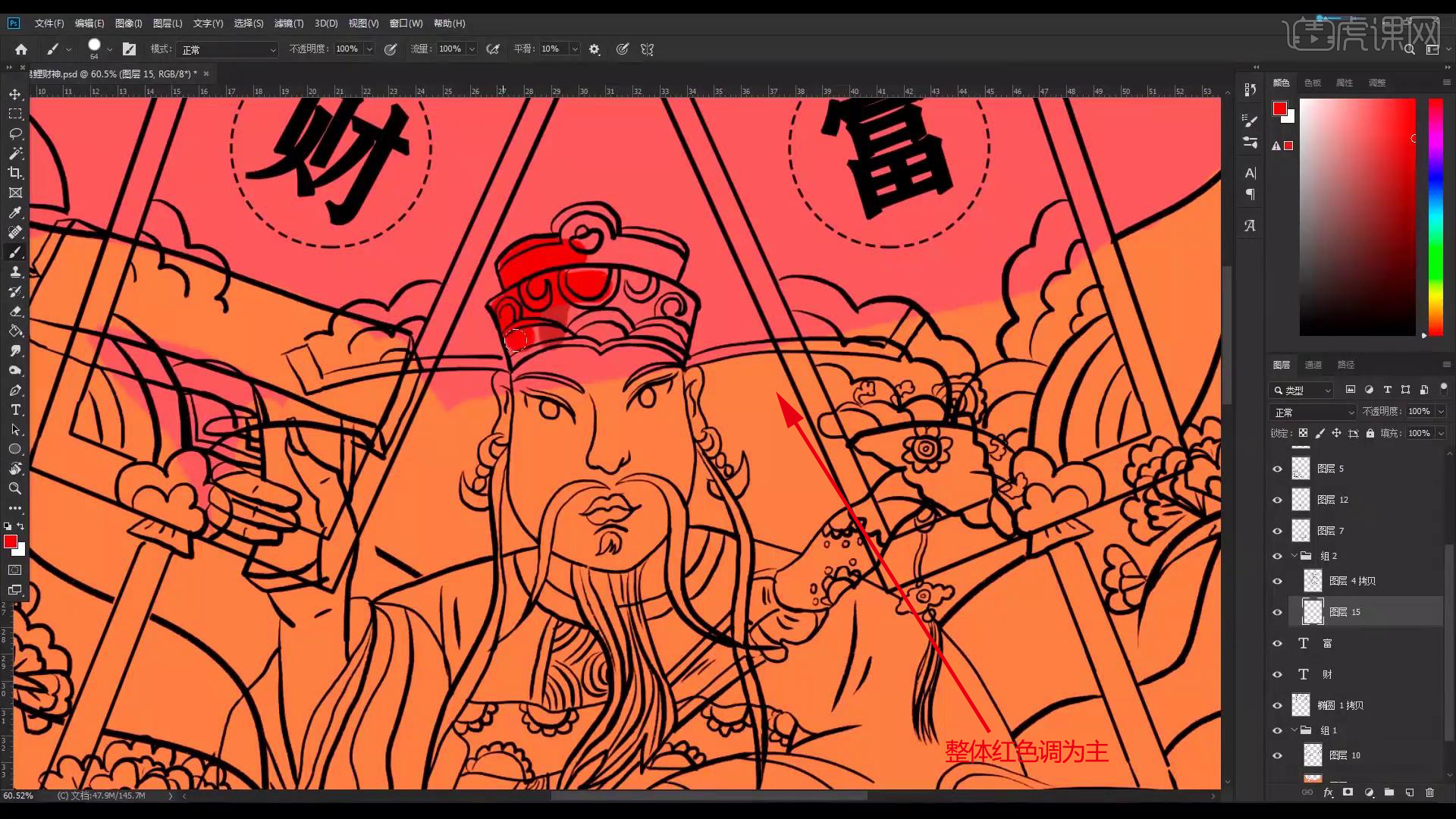Switch to 路径 tab
1456x819 pixels.
coord(1346,365)
